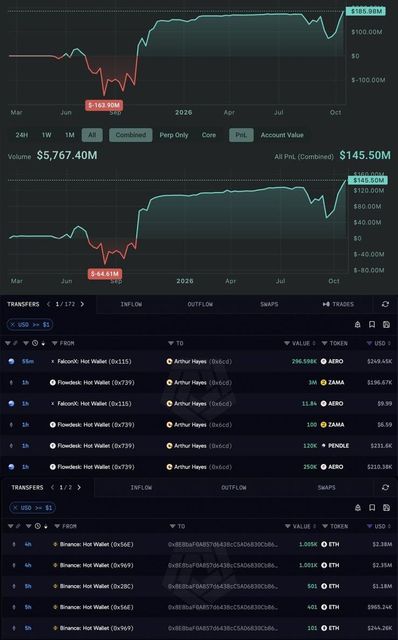
Task: Click the PENDLE token icon in the 120K row
Action: (x=323, y=446)
